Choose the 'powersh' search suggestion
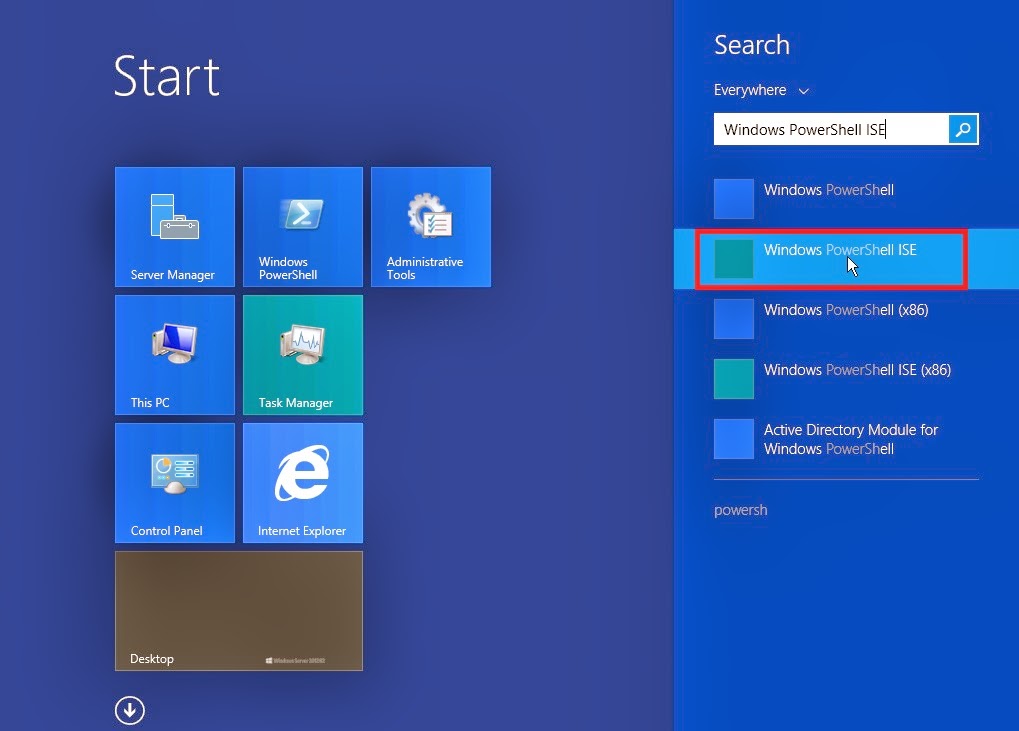The image size is (1019, 731). tap(740, 510)
